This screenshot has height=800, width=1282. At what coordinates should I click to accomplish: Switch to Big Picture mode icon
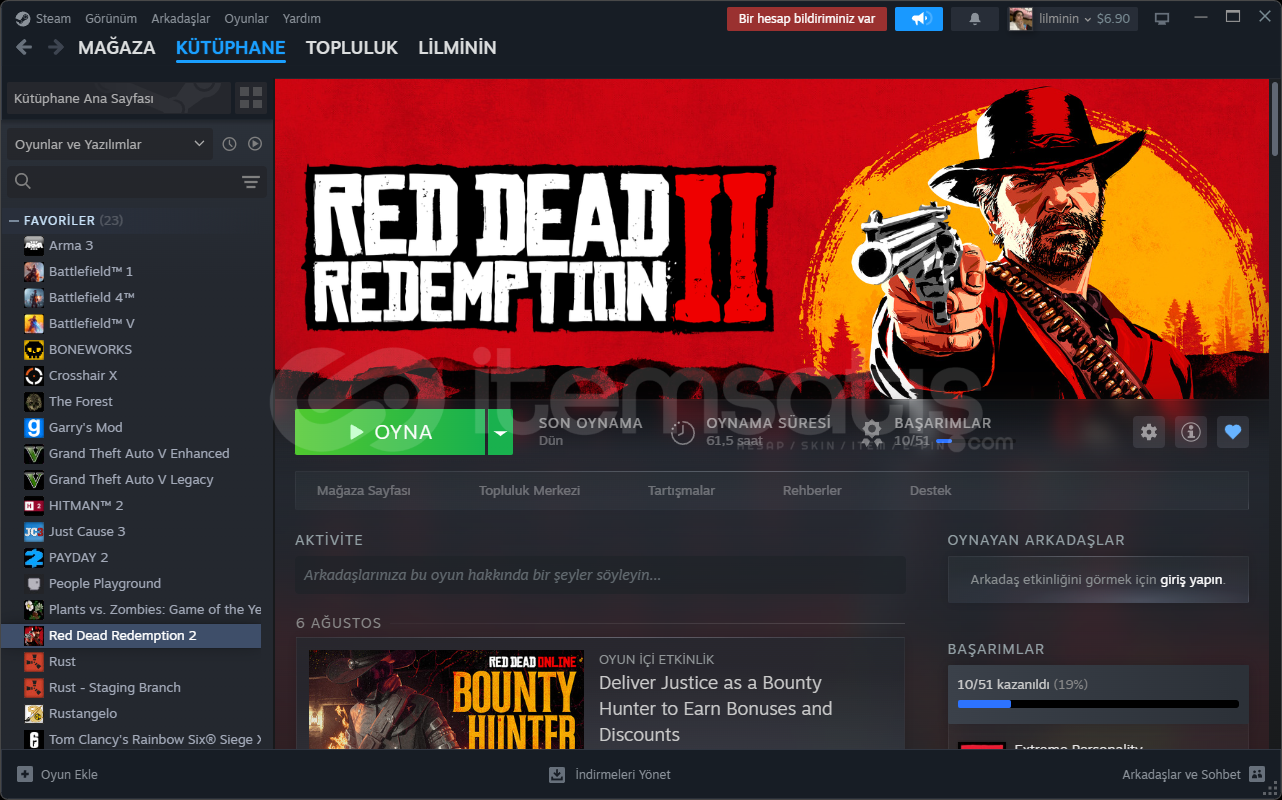point(1162,18)
